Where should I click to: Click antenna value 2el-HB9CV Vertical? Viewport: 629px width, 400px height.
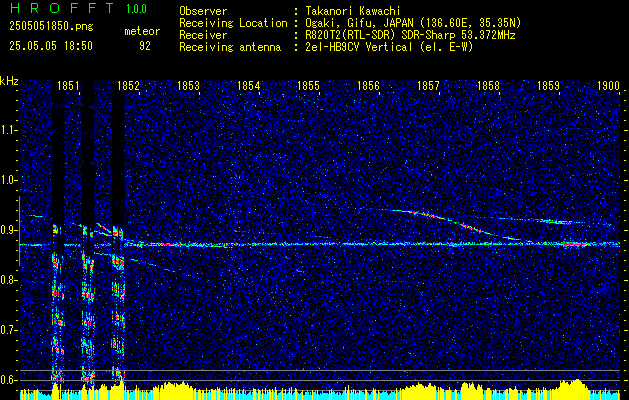click(x=359, y=47)
